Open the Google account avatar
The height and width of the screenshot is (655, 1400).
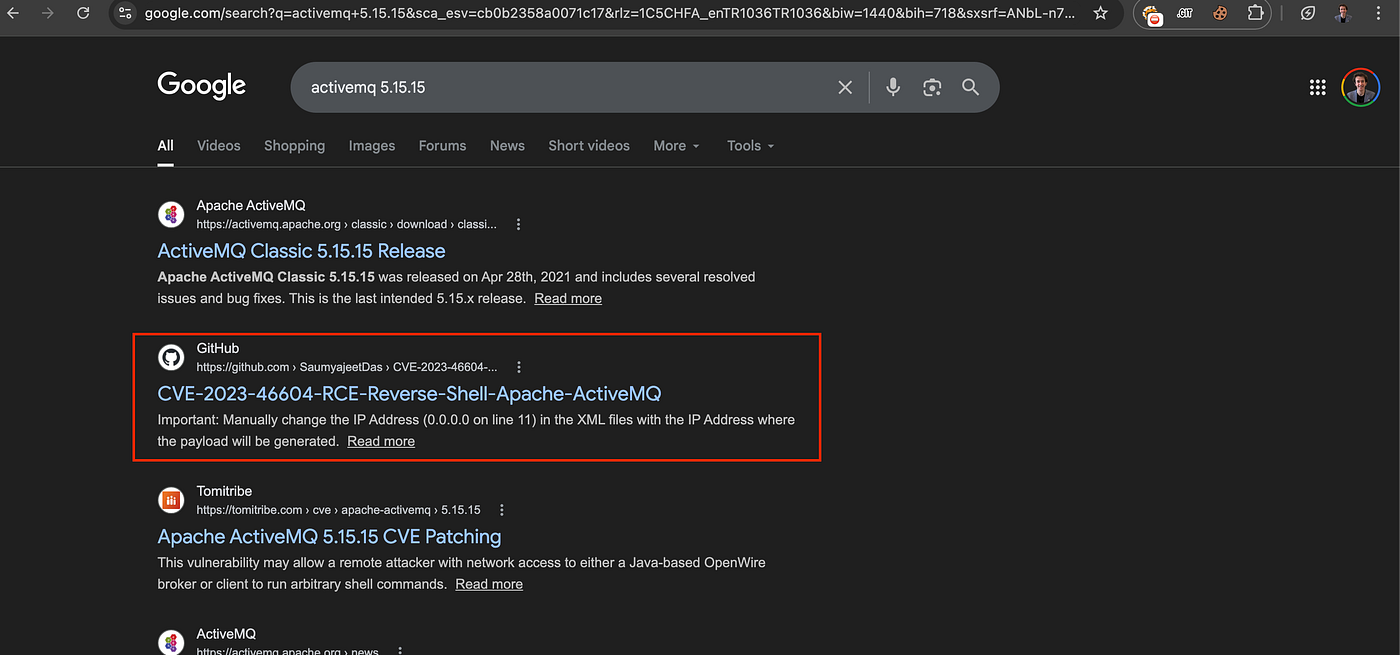coord(1360,87)
